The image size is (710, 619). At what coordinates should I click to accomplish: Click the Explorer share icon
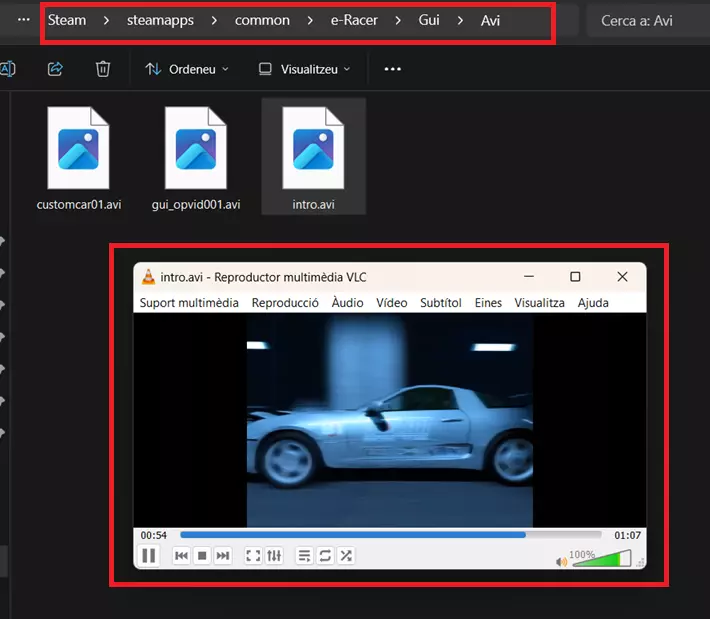[x=56, y=69]
